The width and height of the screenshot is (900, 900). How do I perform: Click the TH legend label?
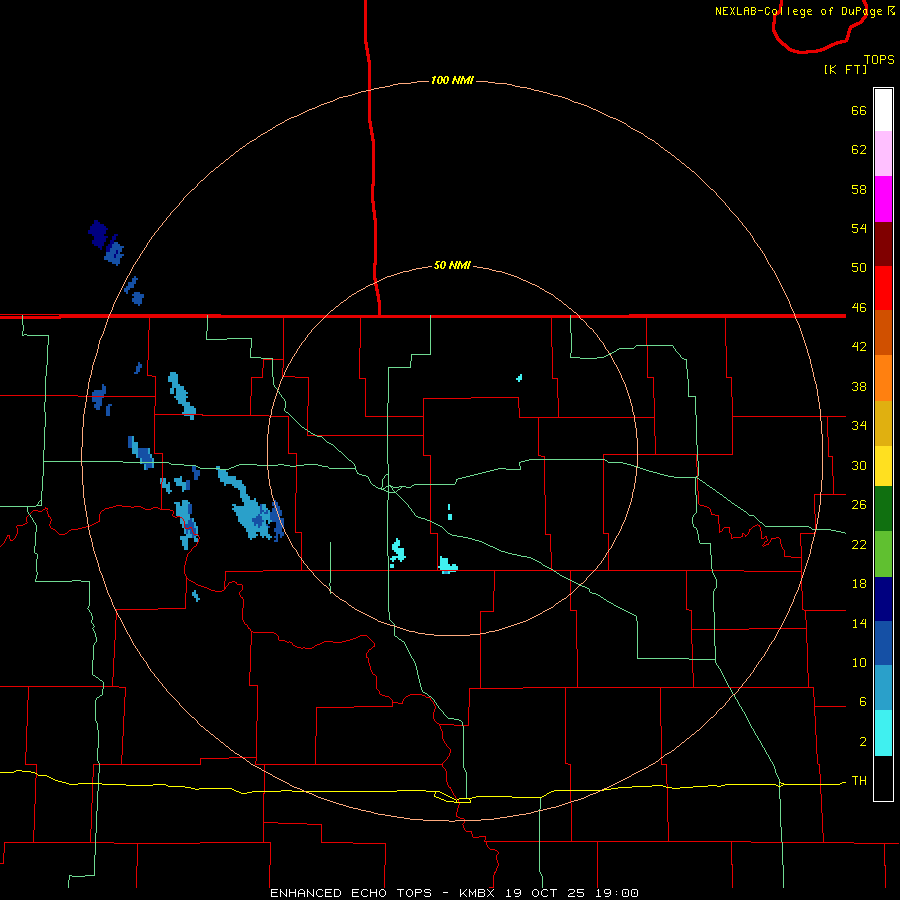pyautogui.click(x=859, y=781)
